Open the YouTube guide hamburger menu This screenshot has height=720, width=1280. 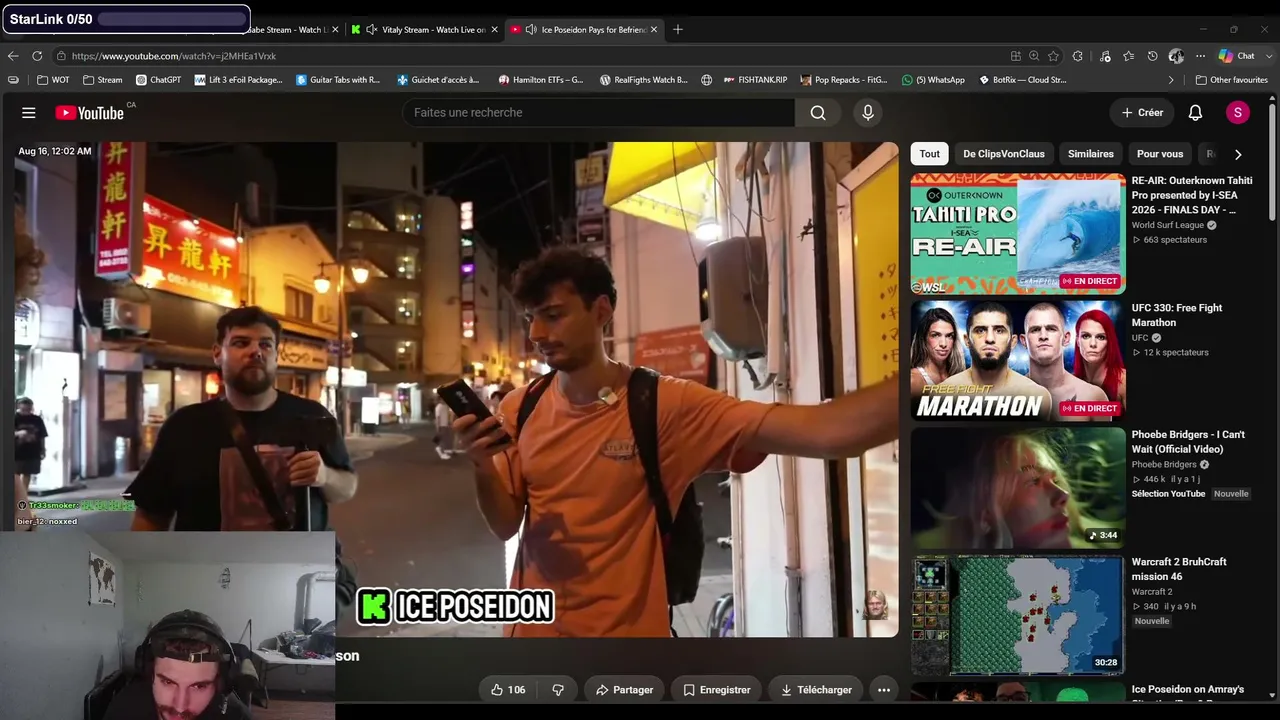point(29,113)
